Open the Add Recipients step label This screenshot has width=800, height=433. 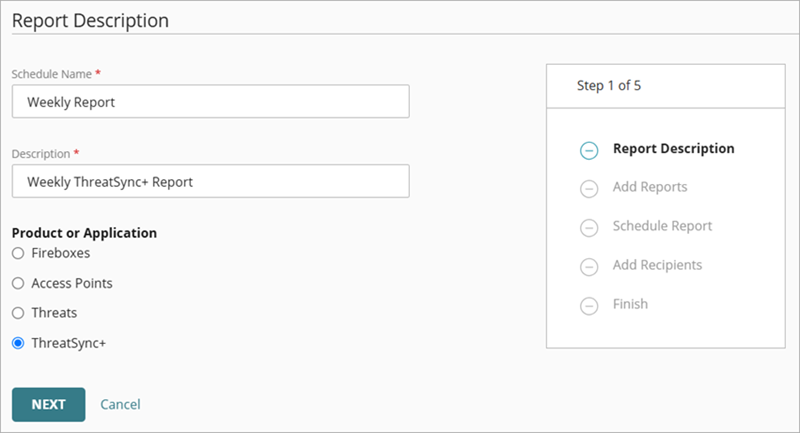point(657,265)
